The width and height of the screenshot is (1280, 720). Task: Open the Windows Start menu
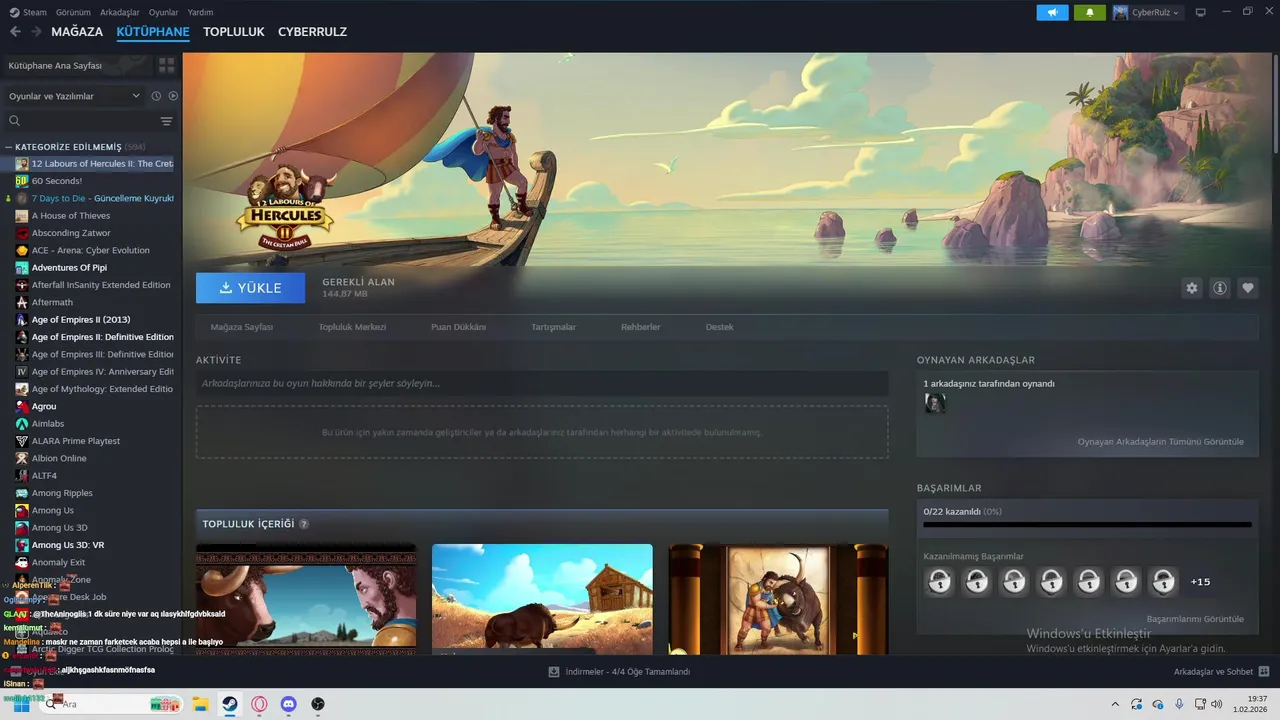click(21, 704)
